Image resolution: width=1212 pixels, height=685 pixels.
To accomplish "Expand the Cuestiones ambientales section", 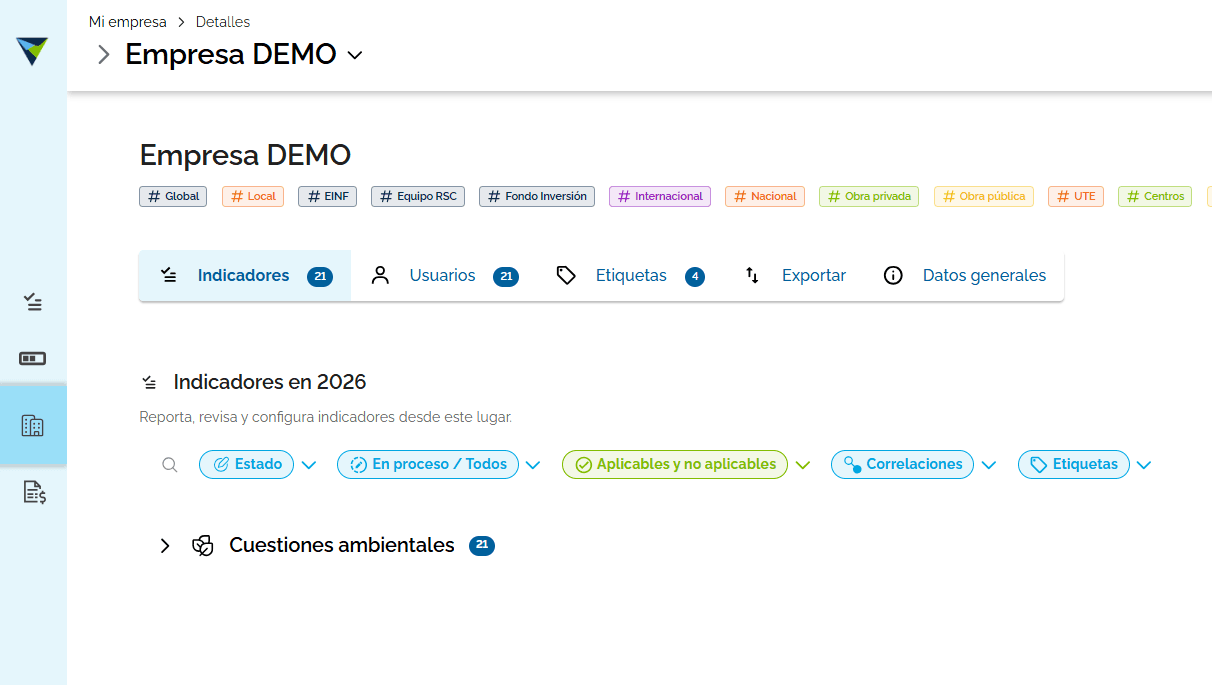I will [x=165, y=546].
